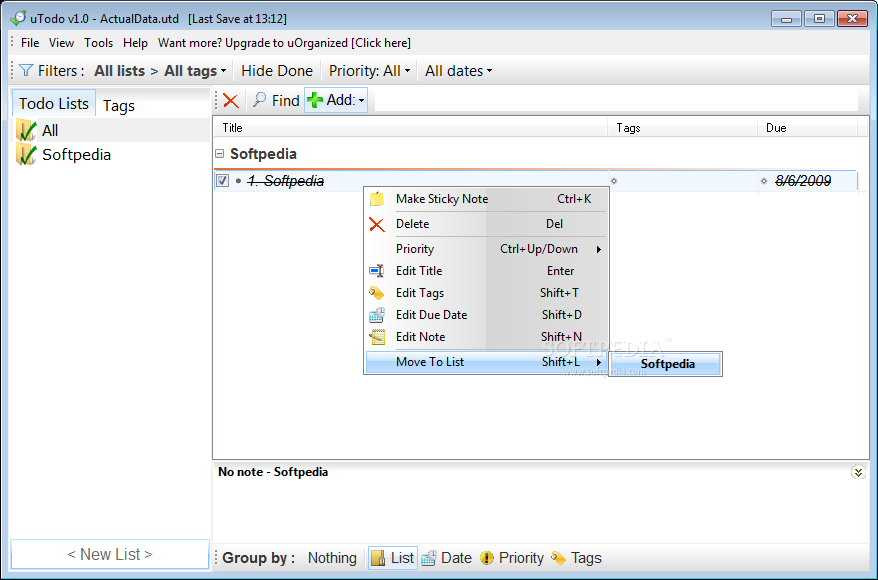Uncheck the done checkbox for 1. Softpedia task
Image resolution: width=878 pixels, height=580 pixels.
222,181
